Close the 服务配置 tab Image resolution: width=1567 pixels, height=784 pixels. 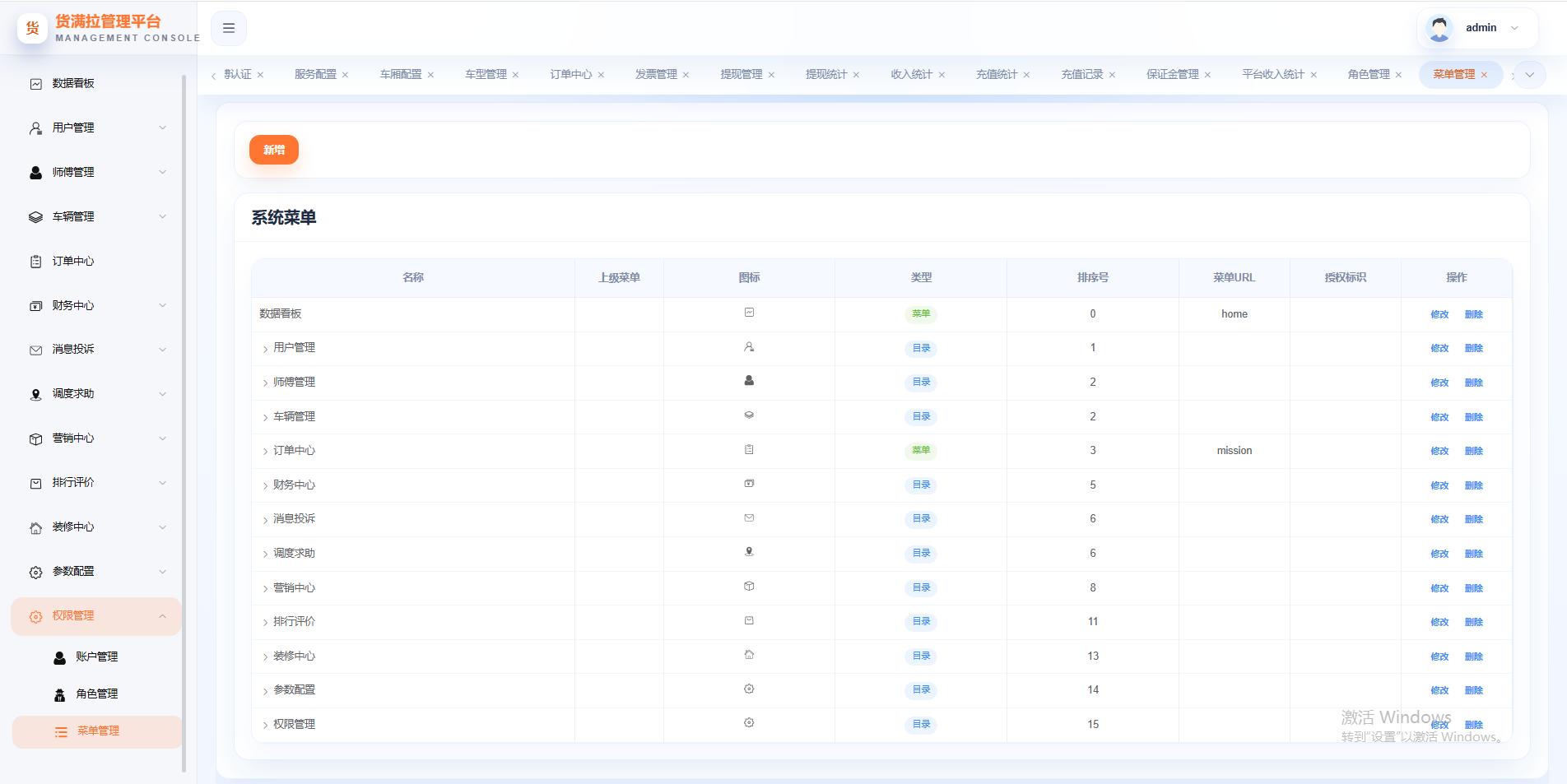pyautogui.click(x=346, y=75)
